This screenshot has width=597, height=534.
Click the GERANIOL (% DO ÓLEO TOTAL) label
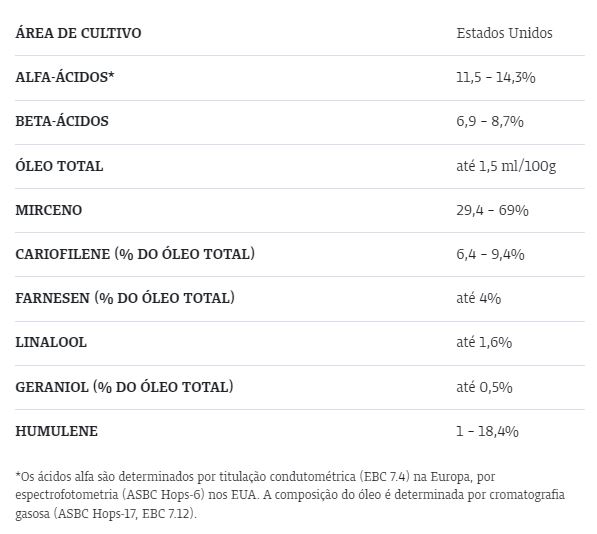point(124,387)
